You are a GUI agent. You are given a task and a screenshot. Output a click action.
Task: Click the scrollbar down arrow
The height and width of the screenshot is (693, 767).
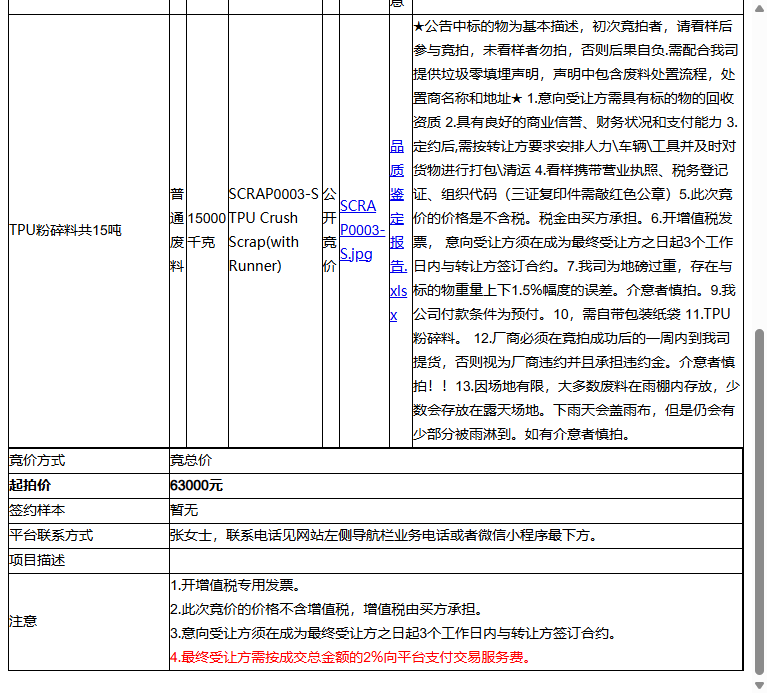point(759,685)
